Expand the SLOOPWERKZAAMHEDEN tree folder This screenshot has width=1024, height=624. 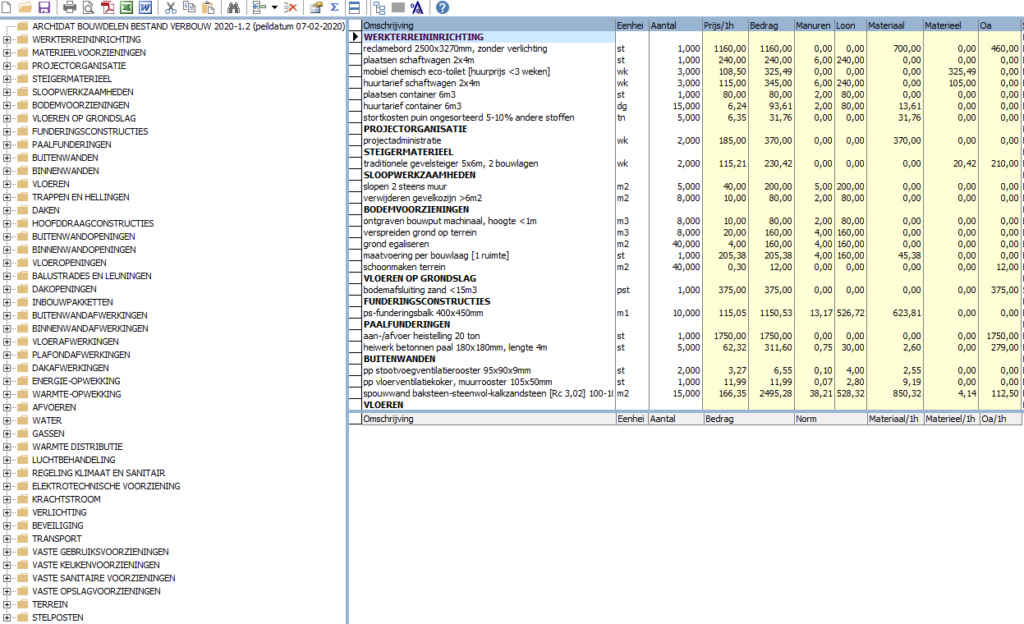[7, 92]
